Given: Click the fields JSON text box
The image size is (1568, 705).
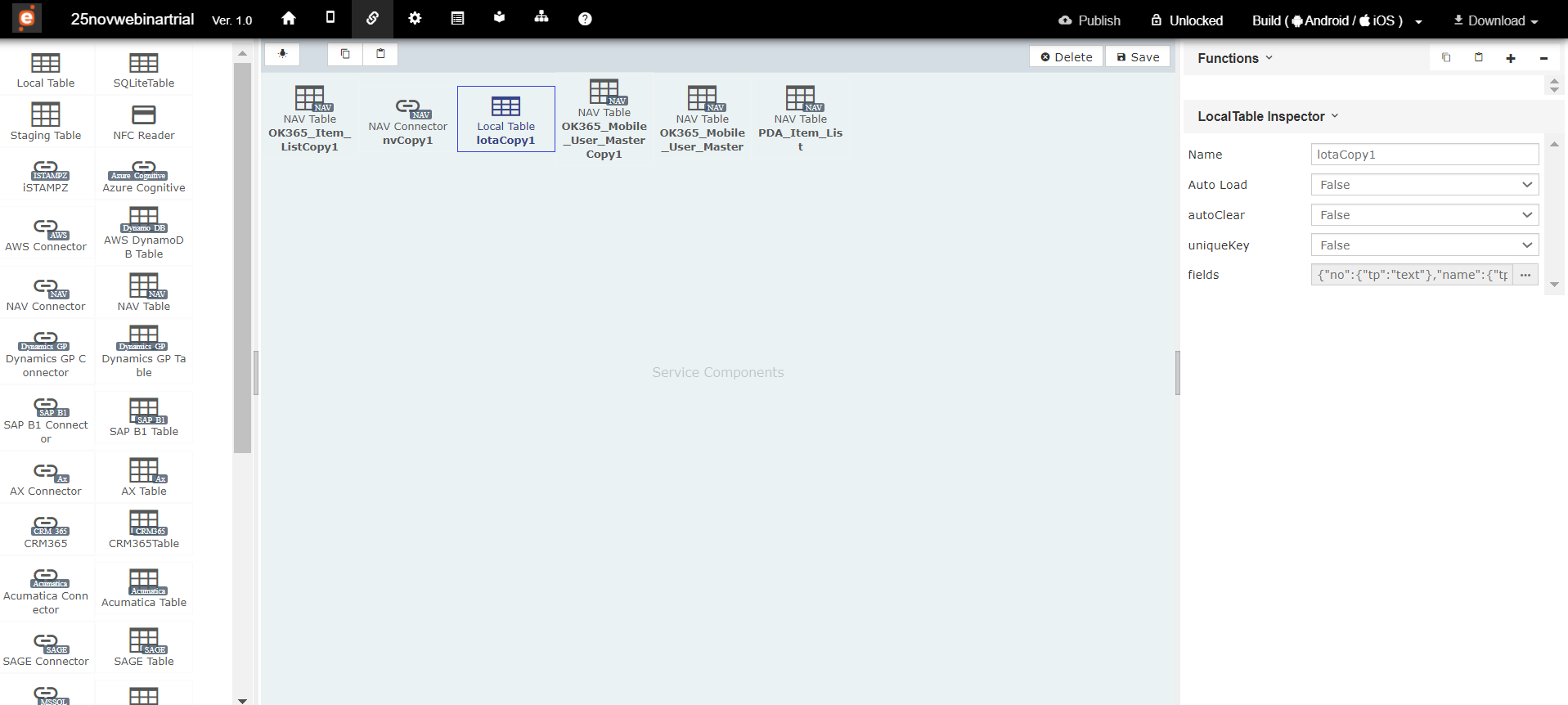Looking at the screenshot, I should pos(1412,275).
